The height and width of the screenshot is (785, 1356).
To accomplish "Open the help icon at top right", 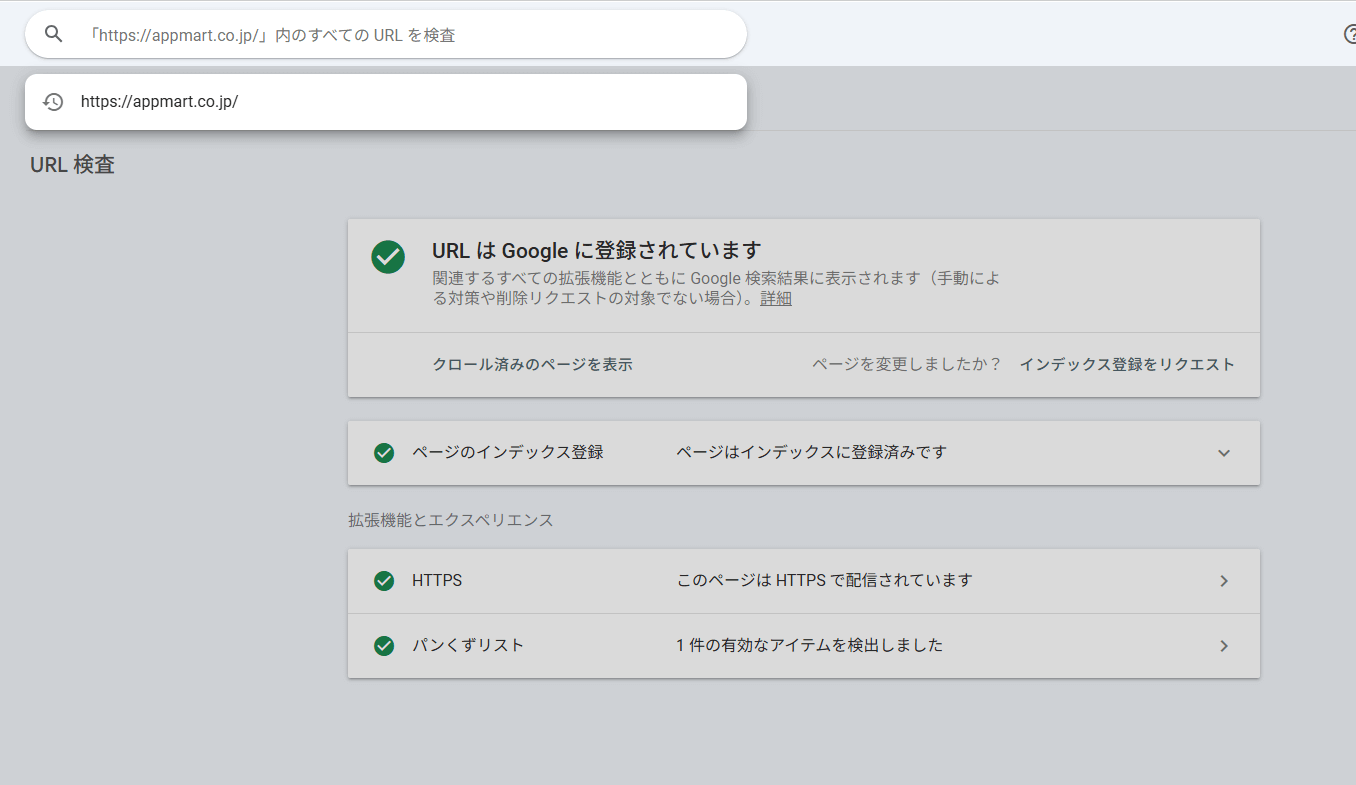I will tap(1350, 34).
